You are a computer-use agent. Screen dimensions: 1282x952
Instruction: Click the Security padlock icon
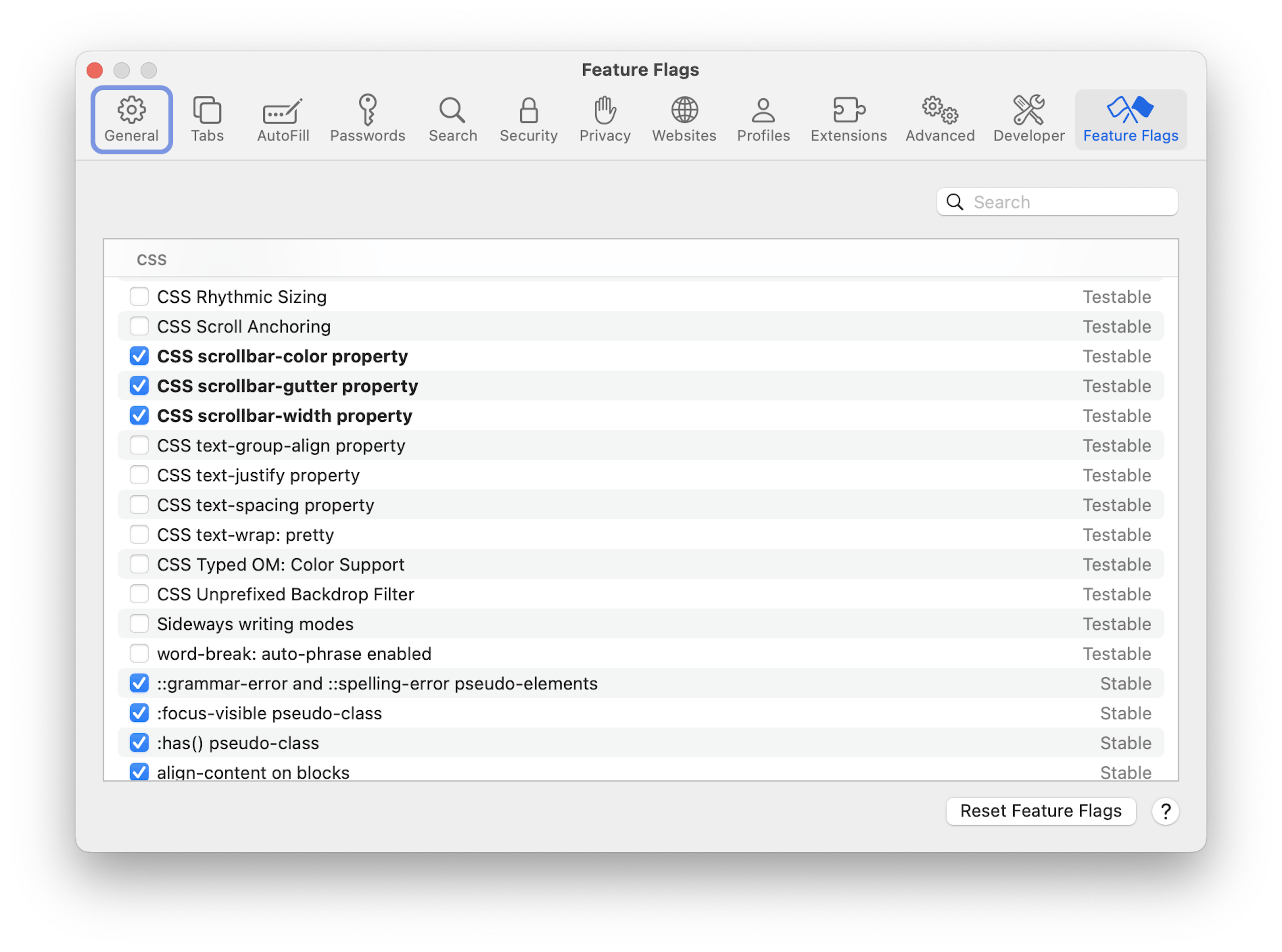pyautogui.click(x=528, y=118)
